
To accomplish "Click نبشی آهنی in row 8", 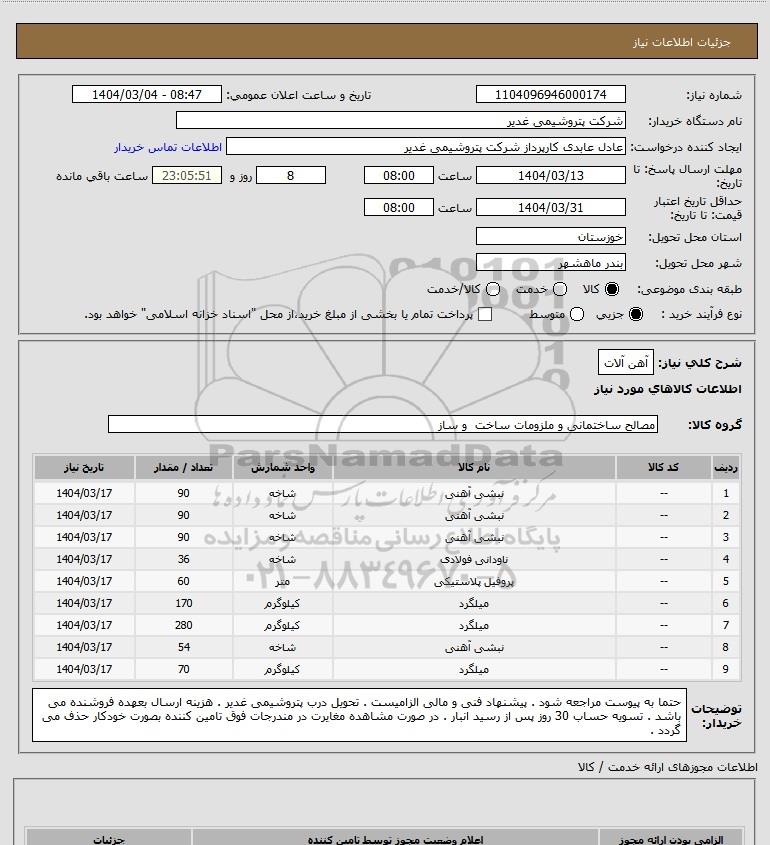I will pos(474,648).
